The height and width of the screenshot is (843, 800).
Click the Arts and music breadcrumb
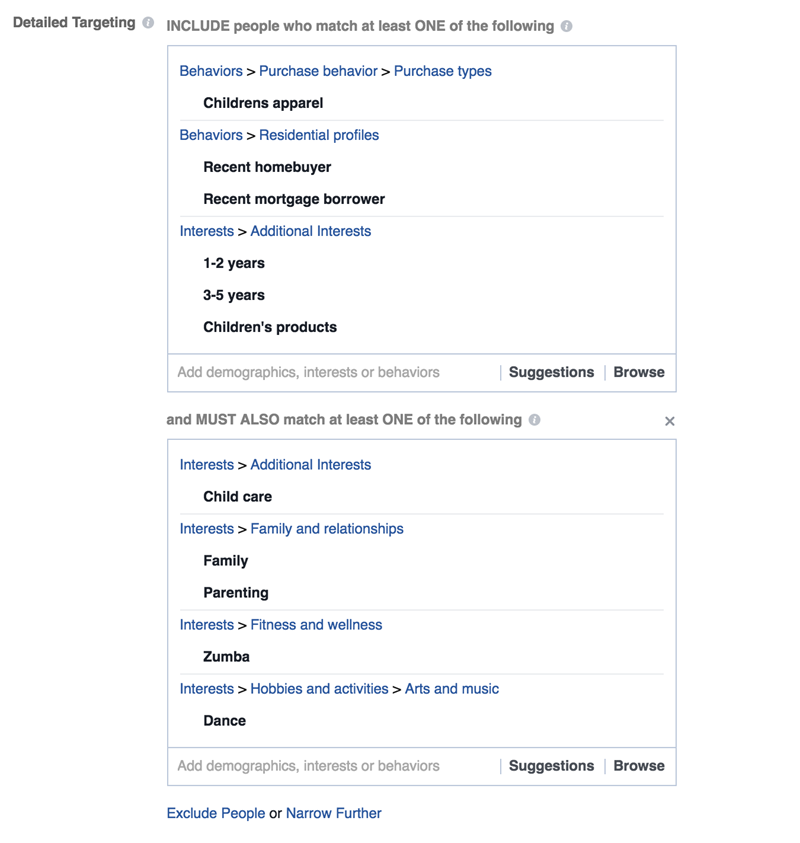click(x=451, y=689)
